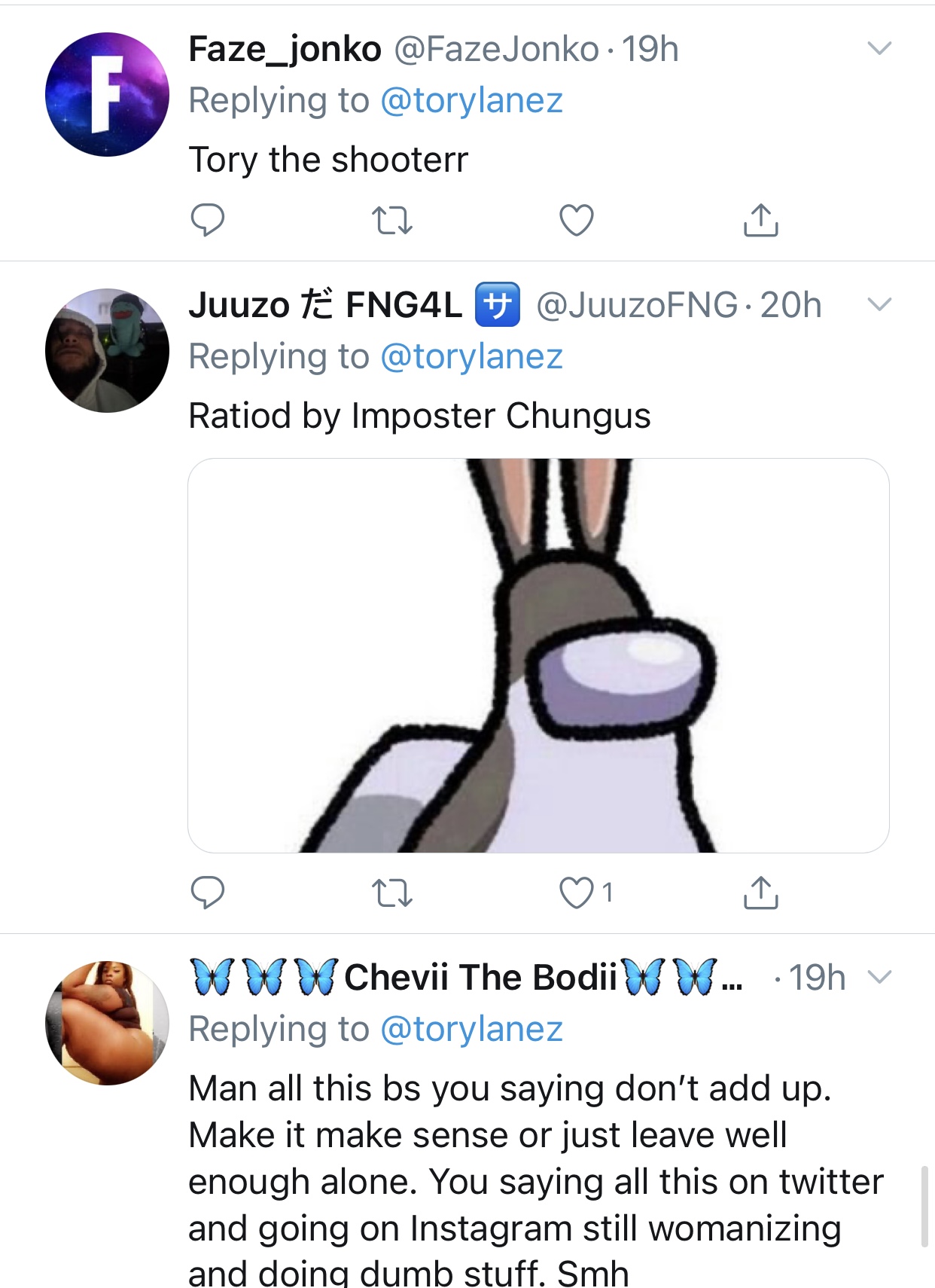Like Faze_jonko's tweet
The height and width of the screenshot is (1288, 935).
click(577, 220)
